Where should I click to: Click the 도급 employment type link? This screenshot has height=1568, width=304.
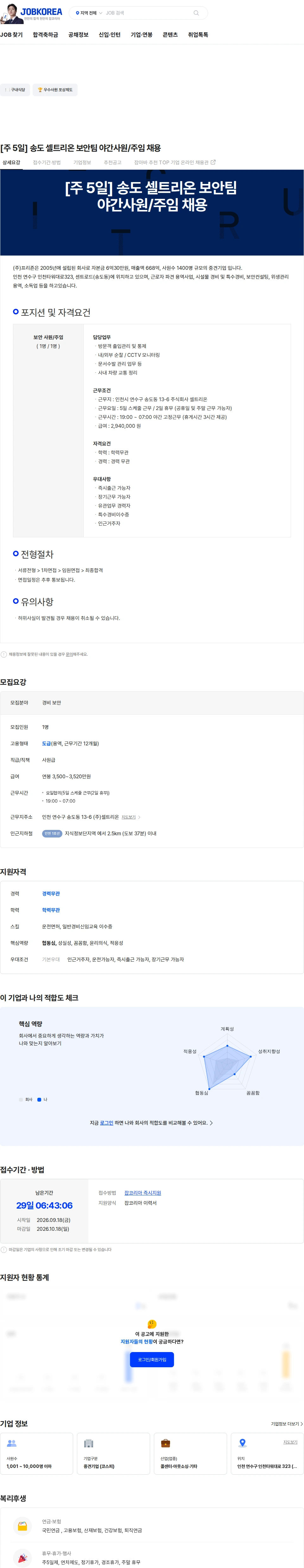pyautogui.click(x=46, y=743)
